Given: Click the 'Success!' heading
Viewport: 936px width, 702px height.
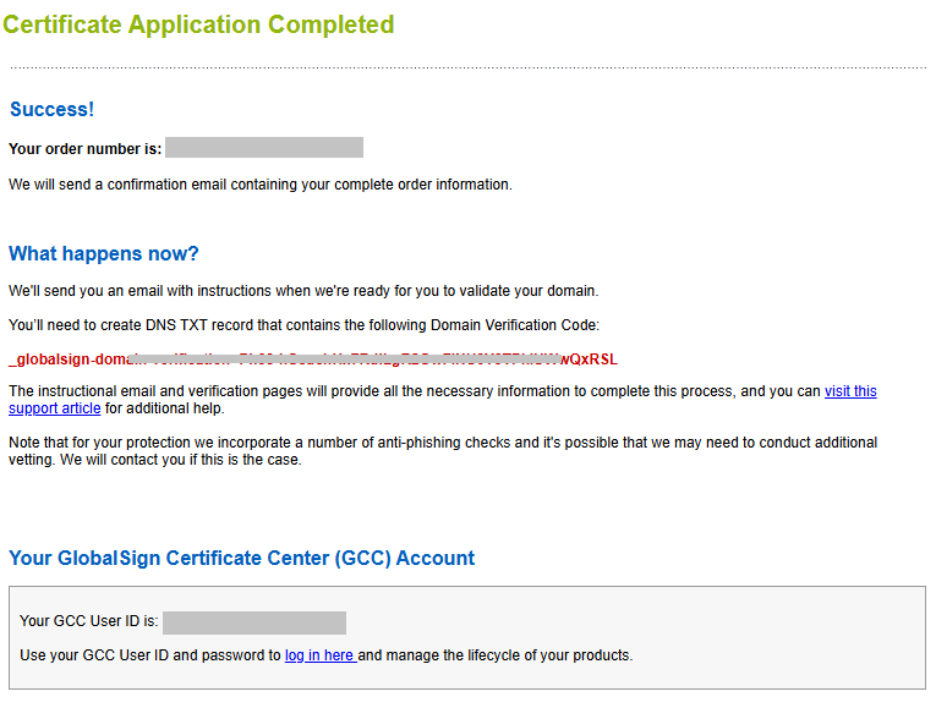Looking at the screenshot, I should tap(52, 109).
